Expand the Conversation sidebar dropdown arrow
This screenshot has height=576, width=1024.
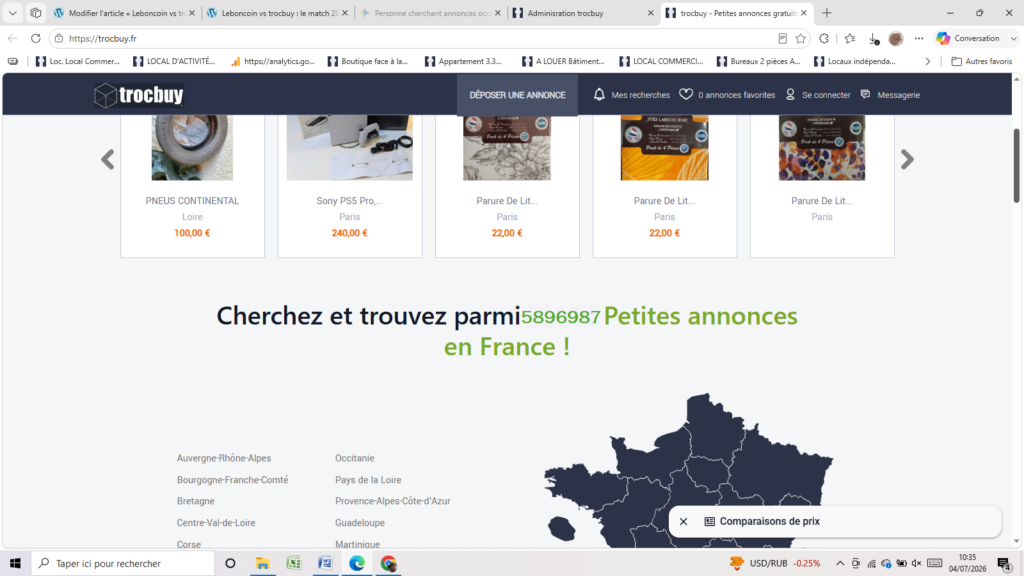tap(1013, 39)
